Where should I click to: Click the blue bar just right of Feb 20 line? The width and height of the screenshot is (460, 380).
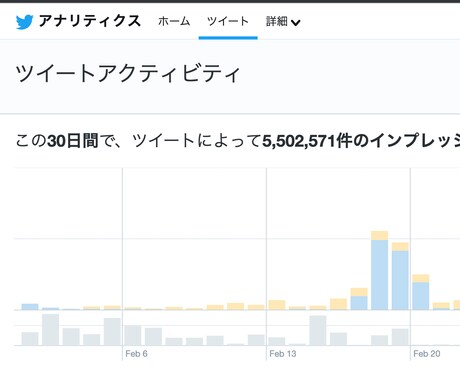coord(421,296)
